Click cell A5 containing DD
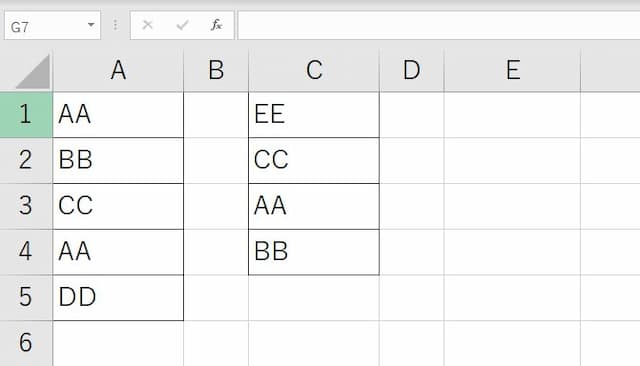Image resolution: width=640 pixels, height=366 pixels. point(118,297)
